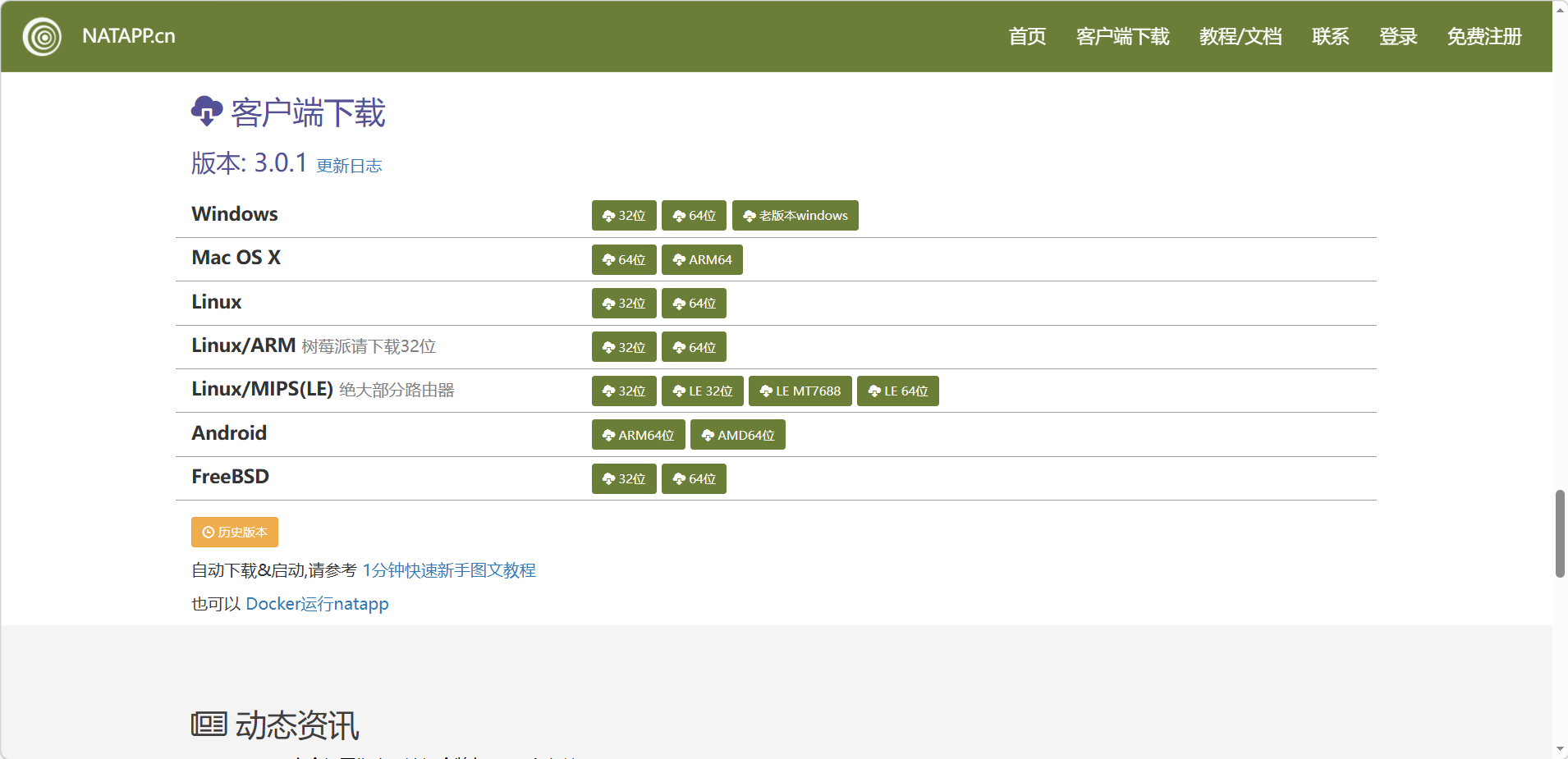
Task: Click 登录 in the top navigation
Action: [x=1398, y=36]
